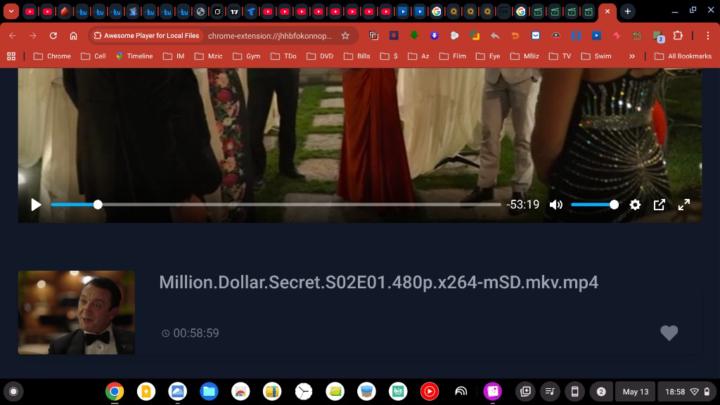Open the player settings gear

coord(635,205)
